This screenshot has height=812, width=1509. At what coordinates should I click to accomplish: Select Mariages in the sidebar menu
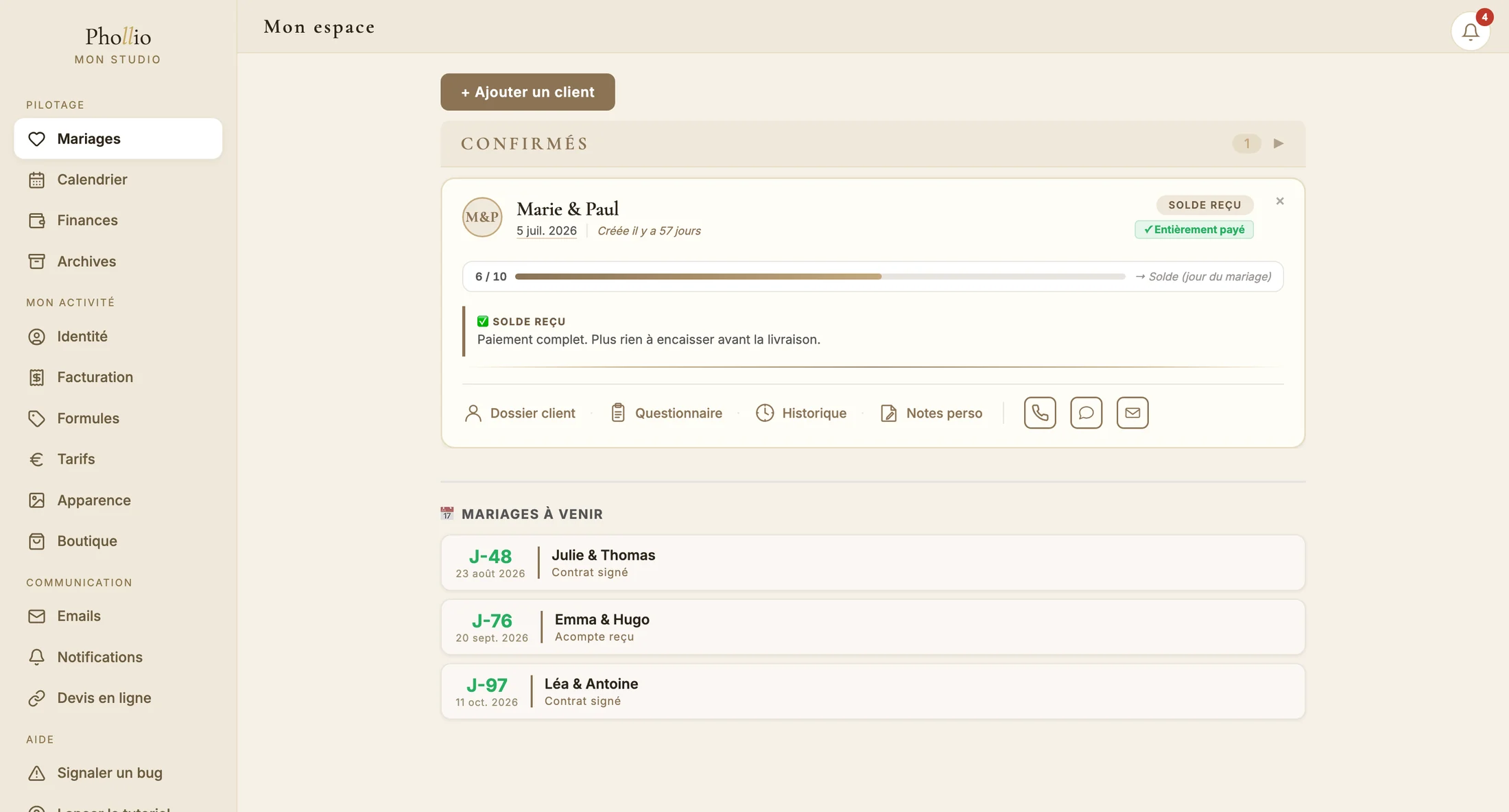tap(118, 139)
